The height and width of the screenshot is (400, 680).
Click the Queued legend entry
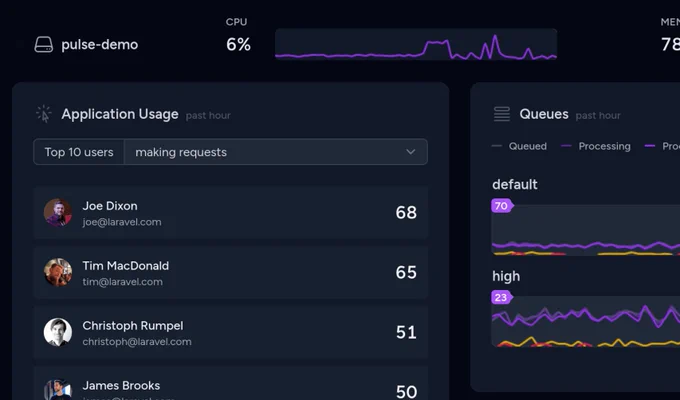[519, 146]
